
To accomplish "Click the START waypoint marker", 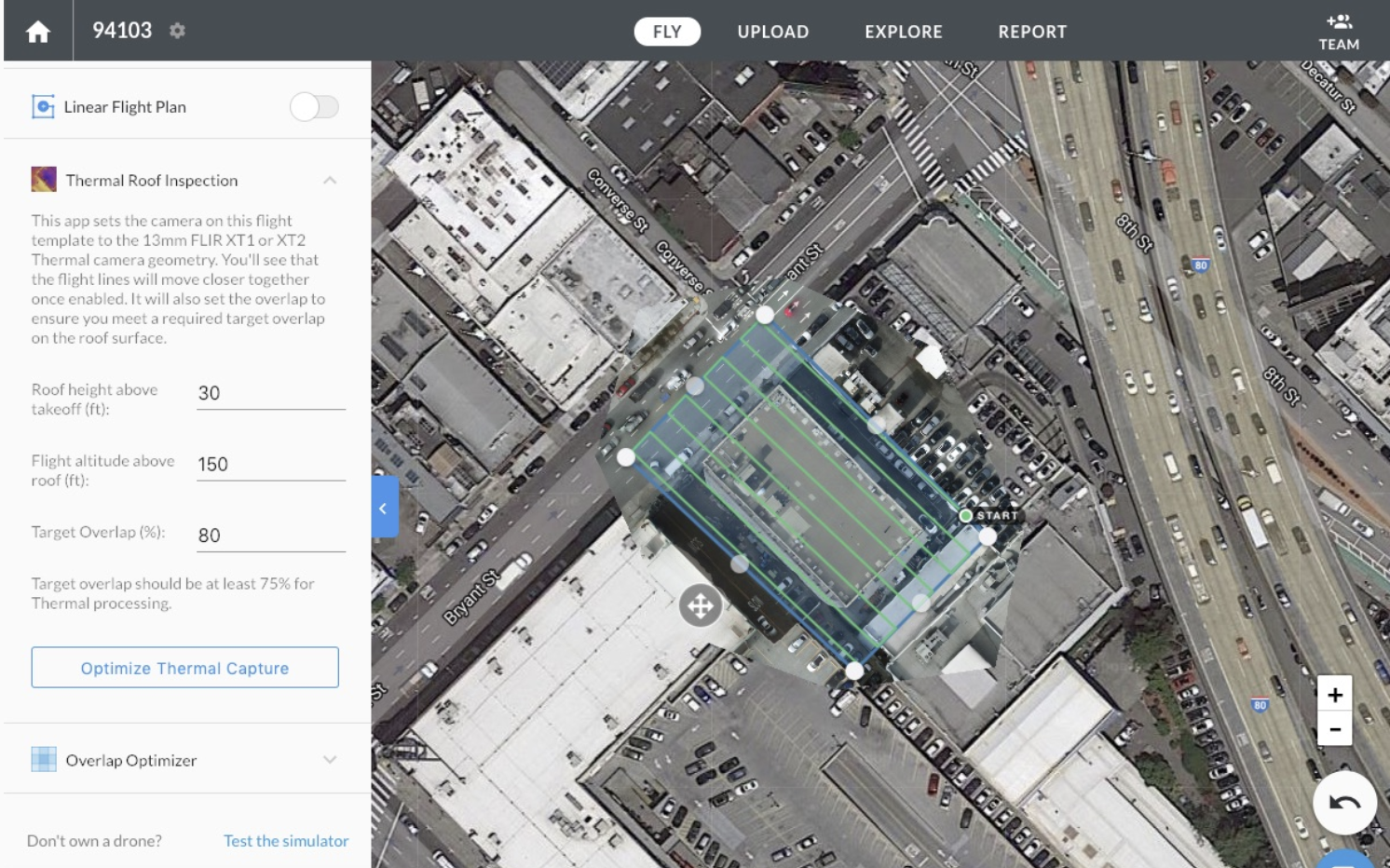I will pos(966,515).
